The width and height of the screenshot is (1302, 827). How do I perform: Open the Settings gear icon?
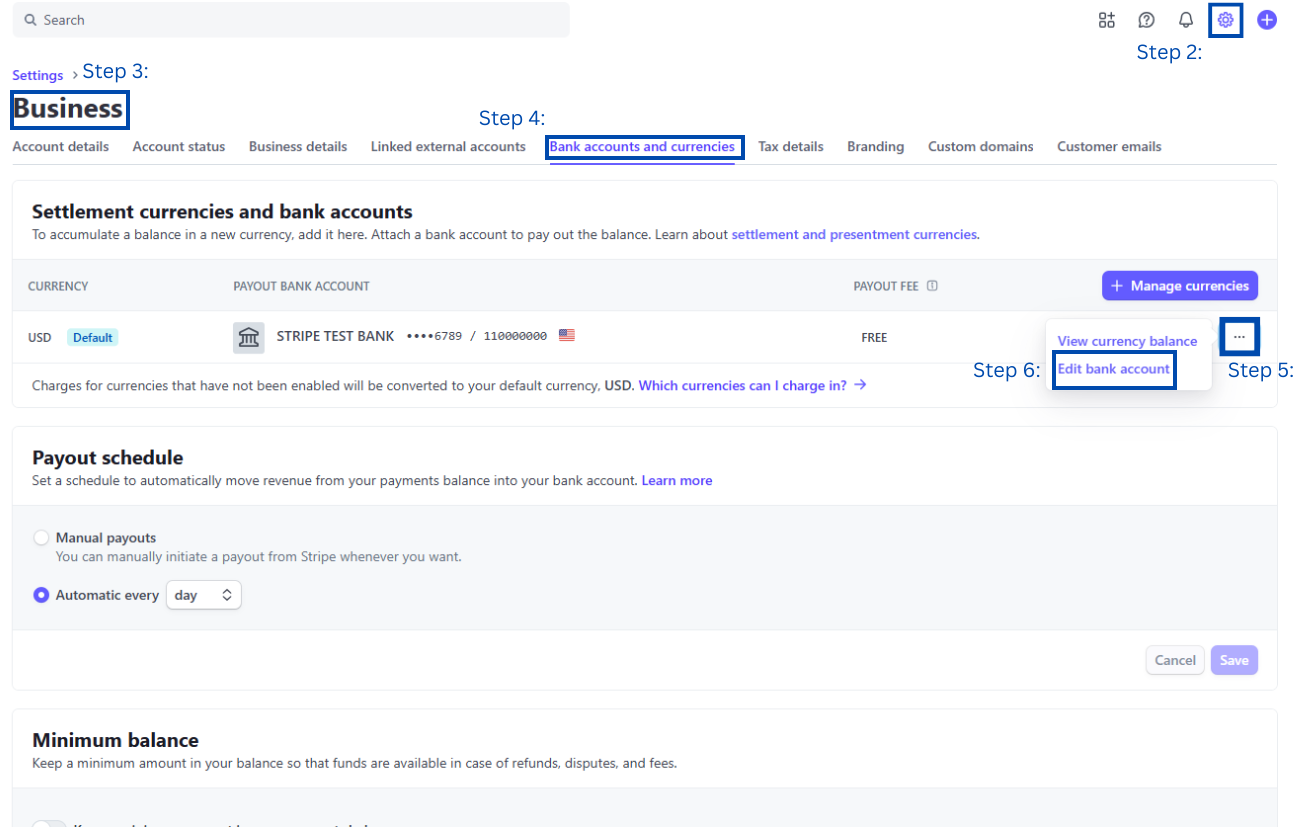point(1225,19)
